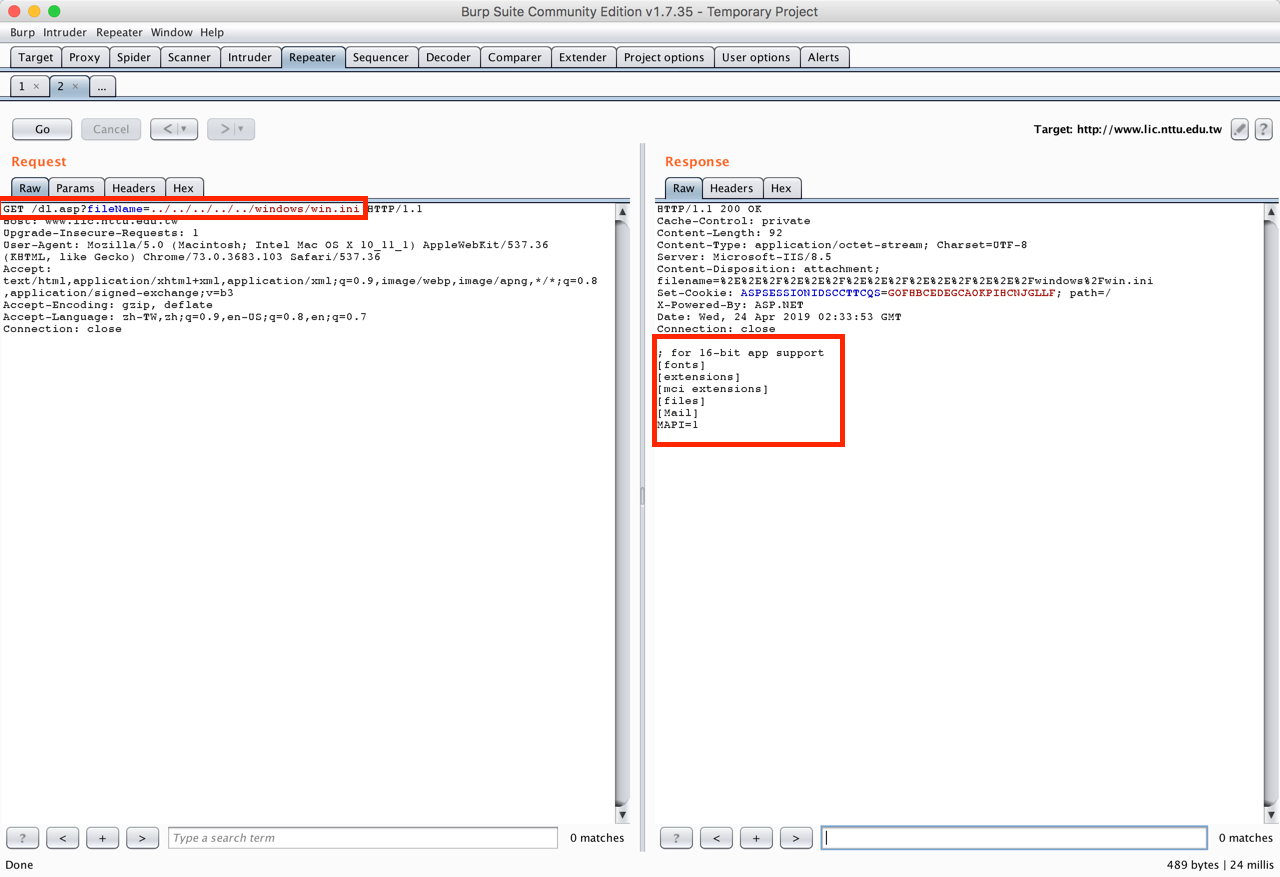Select Repeater request tab 2
Screen dimensions: 1280x877
(60, 87)
